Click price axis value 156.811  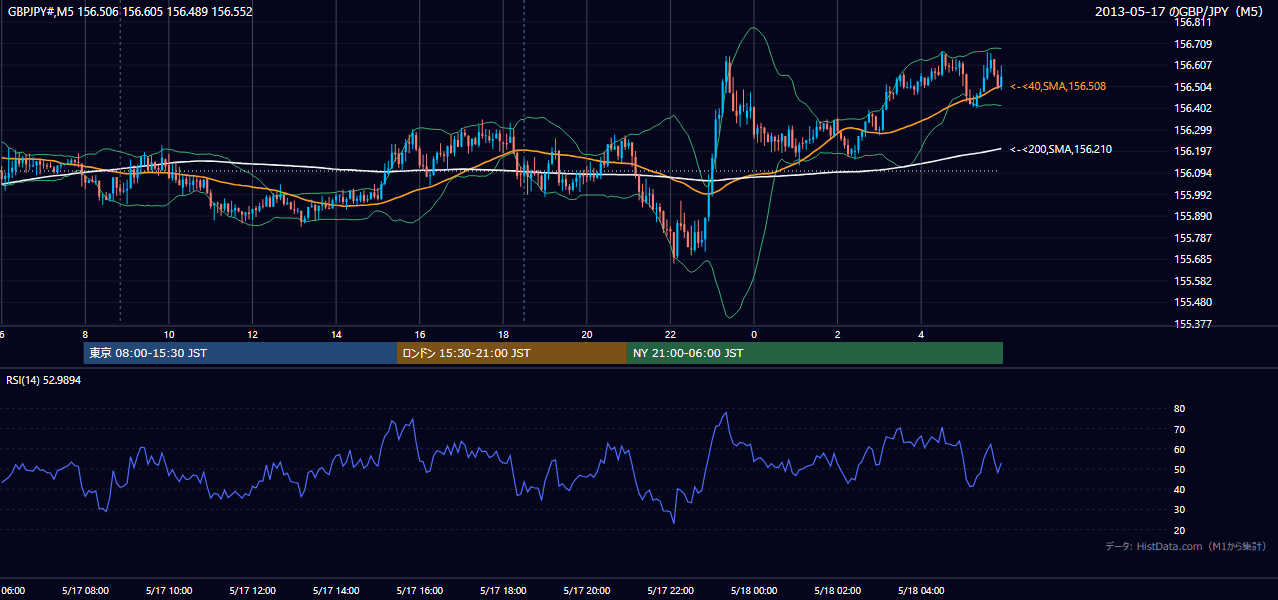tap(1193, 22)
